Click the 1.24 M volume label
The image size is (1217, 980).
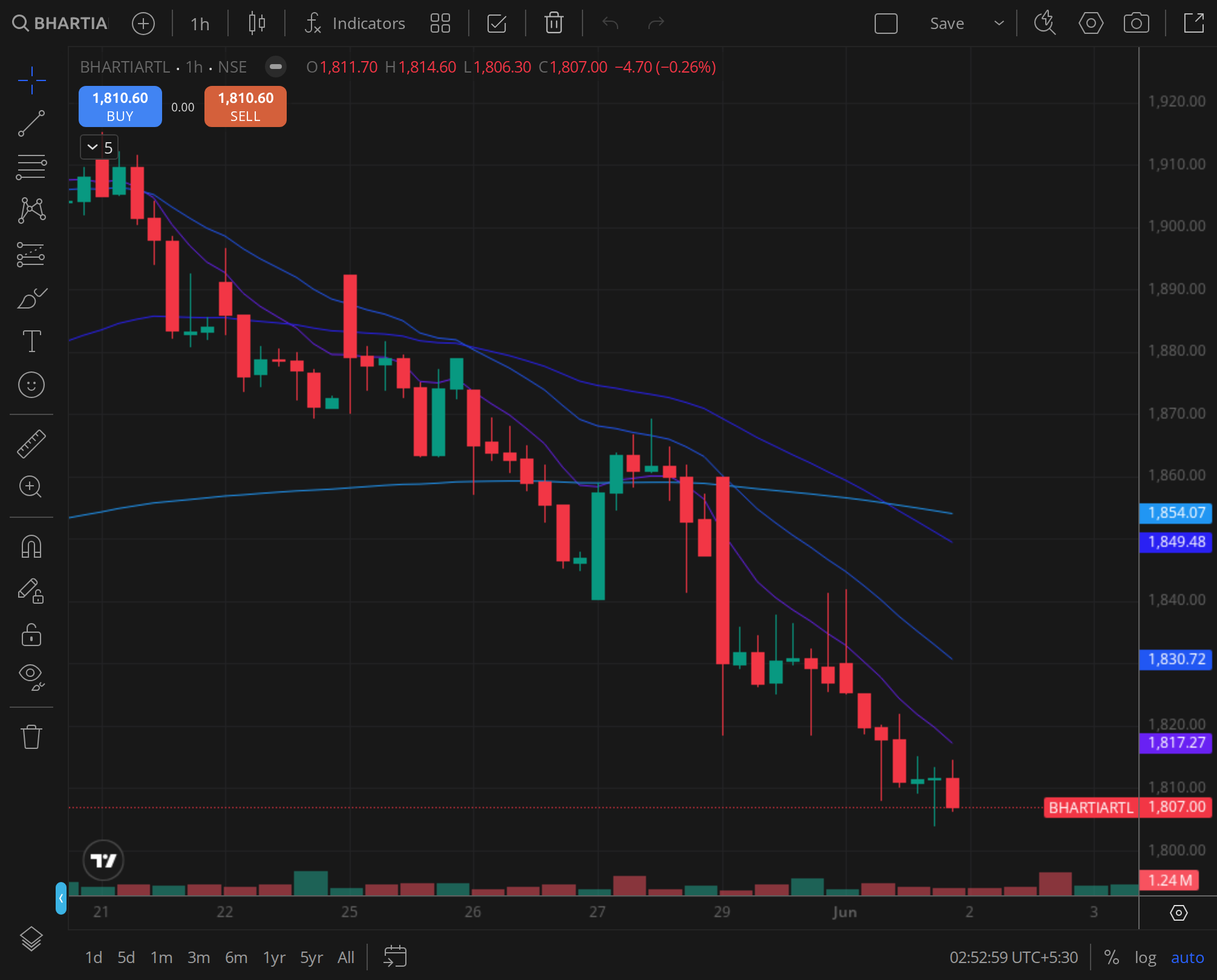(x=1169, y=880)
